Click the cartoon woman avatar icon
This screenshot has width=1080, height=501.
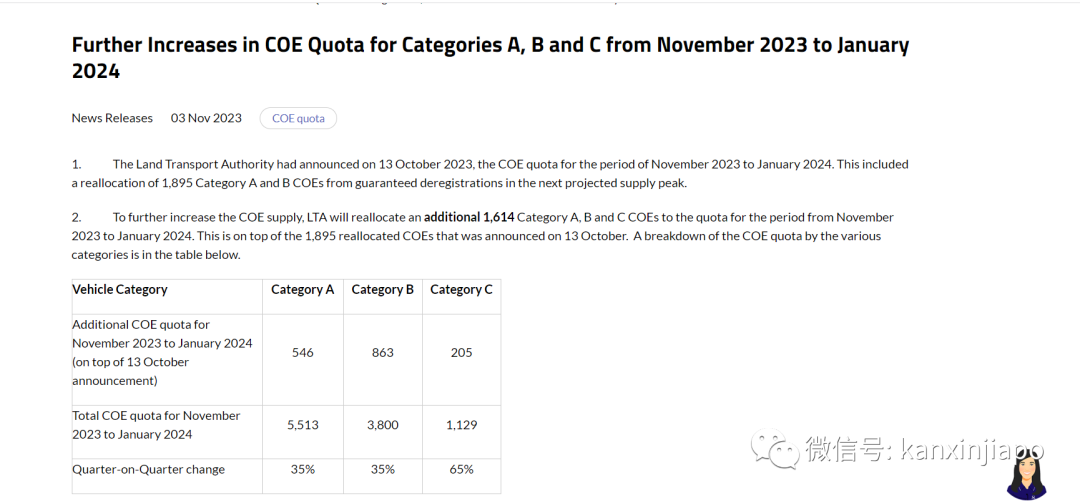point(1027,474)
